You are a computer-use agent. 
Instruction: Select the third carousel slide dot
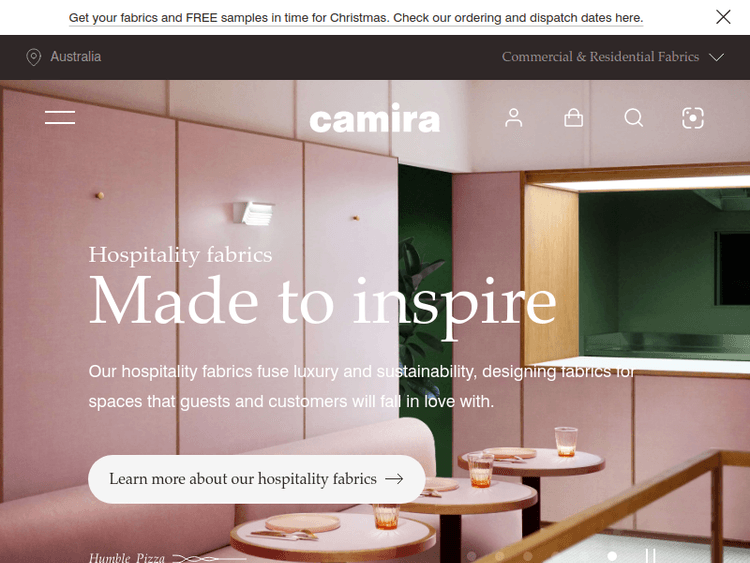click(x=528, y=556)
